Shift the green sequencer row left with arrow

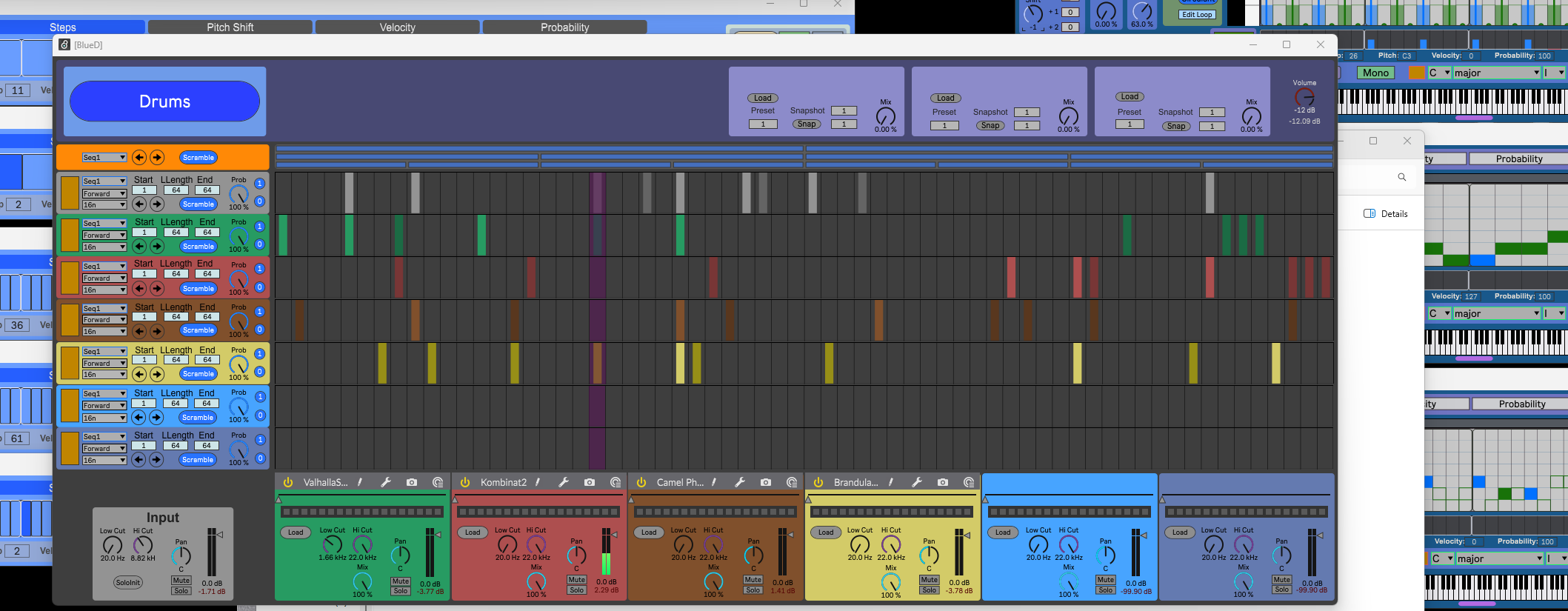[139, 246]
